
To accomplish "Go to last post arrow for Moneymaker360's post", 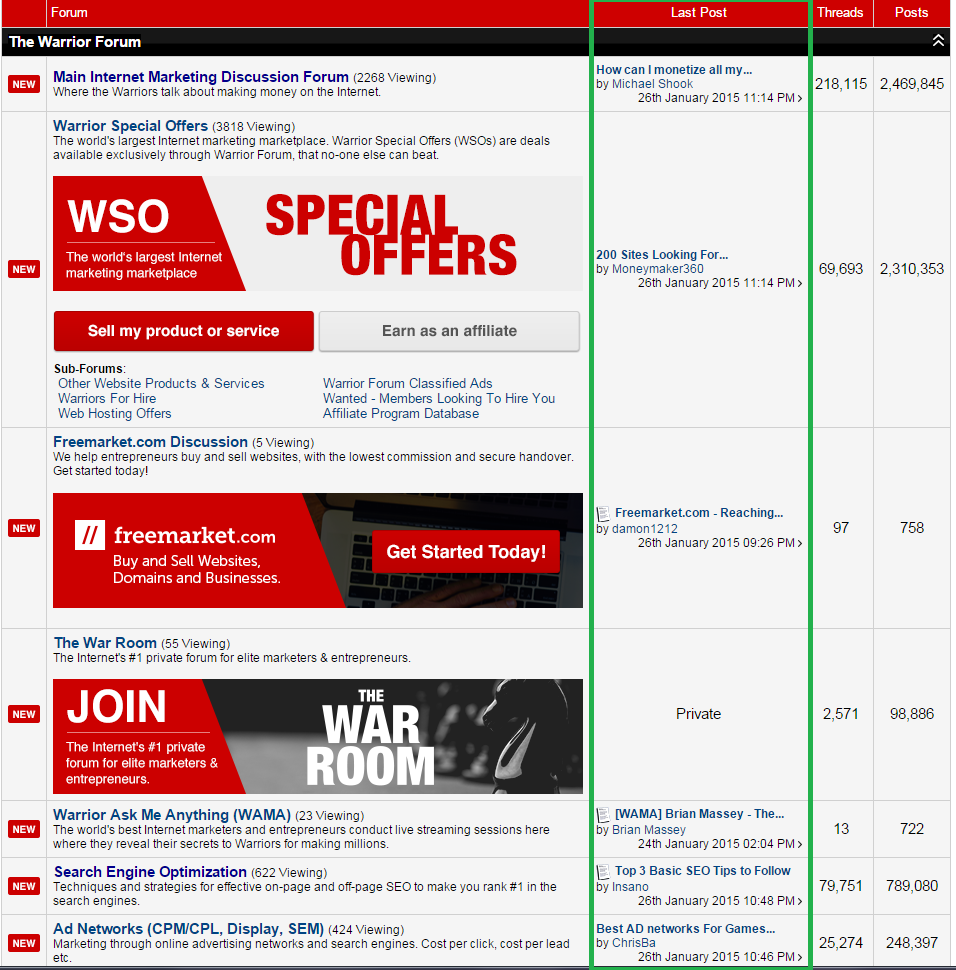I will tap(800, 283).
